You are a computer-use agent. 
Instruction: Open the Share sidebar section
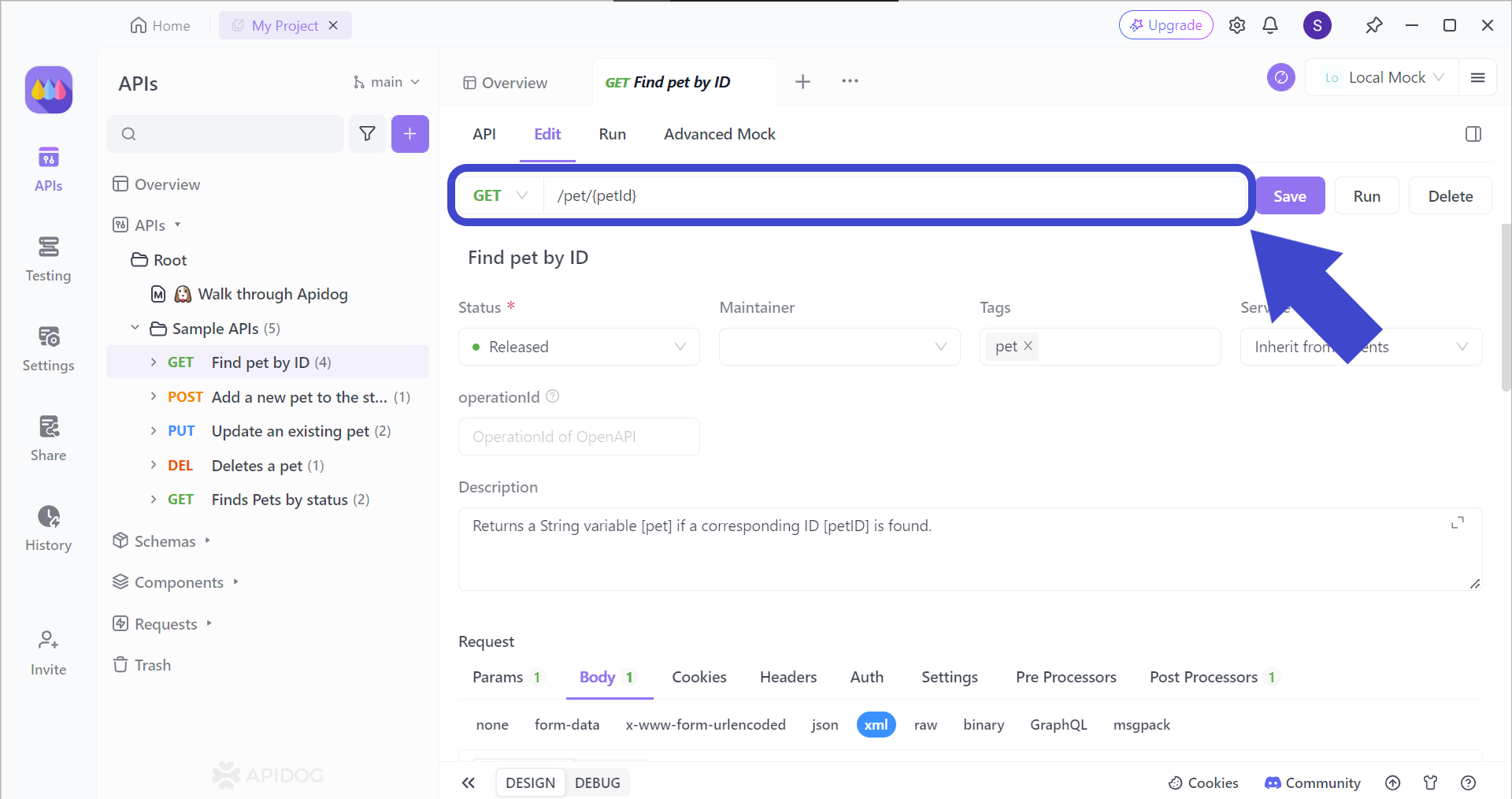48,438
